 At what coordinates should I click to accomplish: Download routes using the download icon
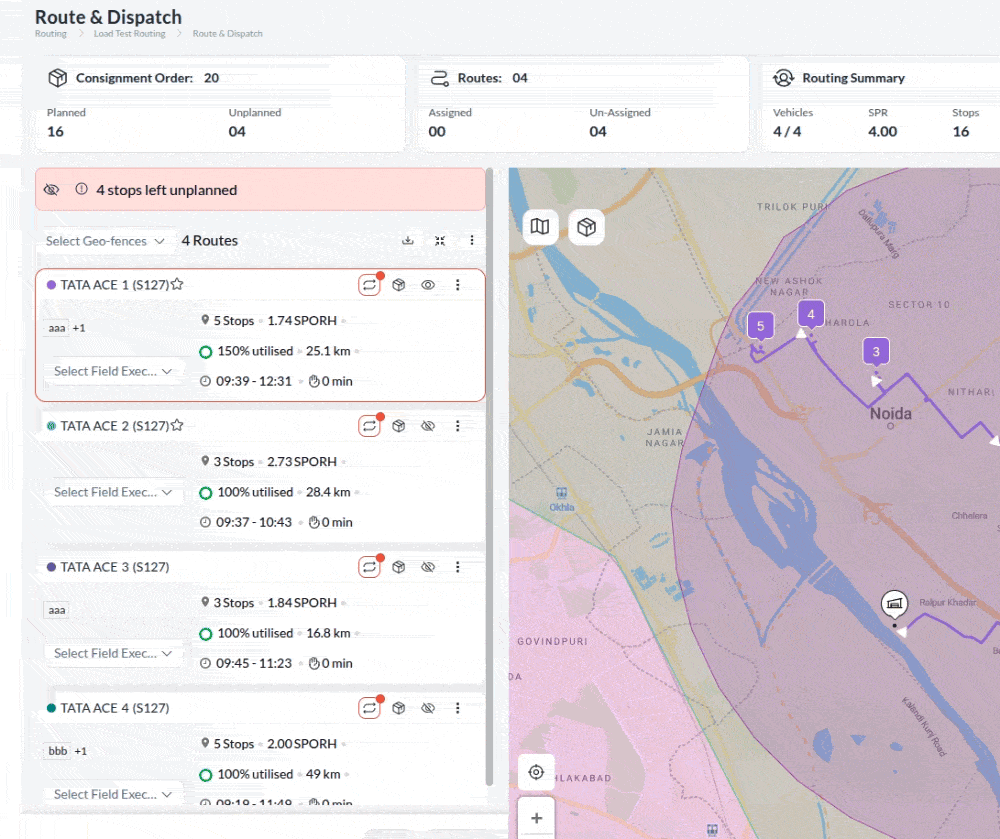(x=408, y=240)
